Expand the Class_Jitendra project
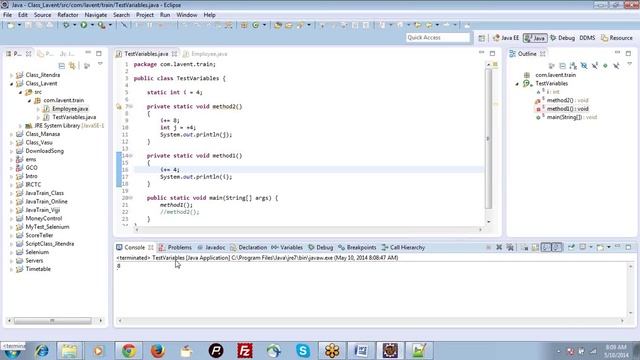Viewport: 640px width, 360px height. (x=11, y=75)
